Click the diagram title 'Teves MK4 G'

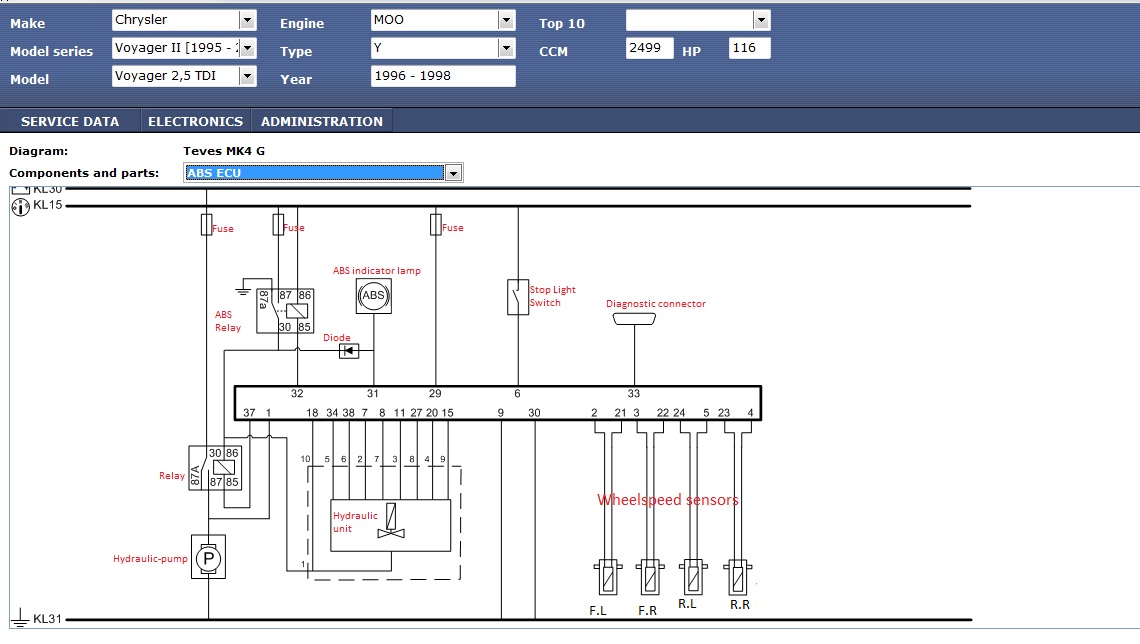[x=224, y=151]
